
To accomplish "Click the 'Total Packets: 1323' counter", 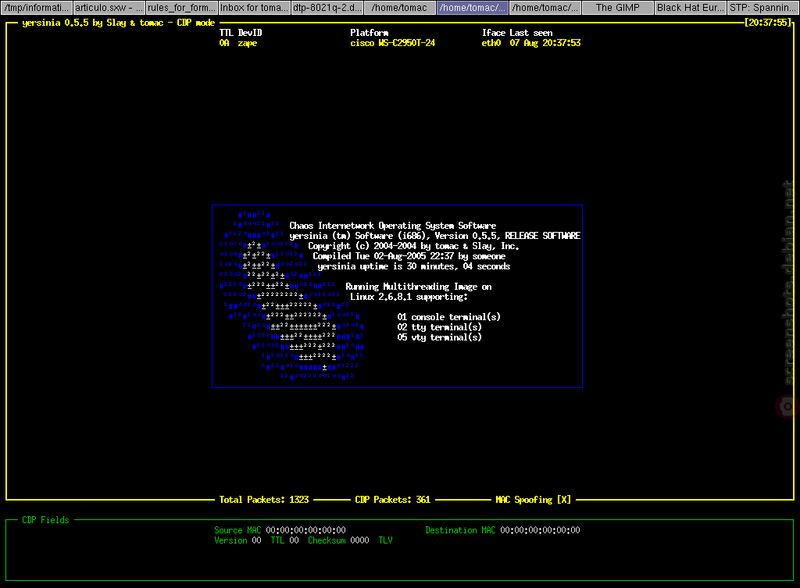I will click(264, 500).
